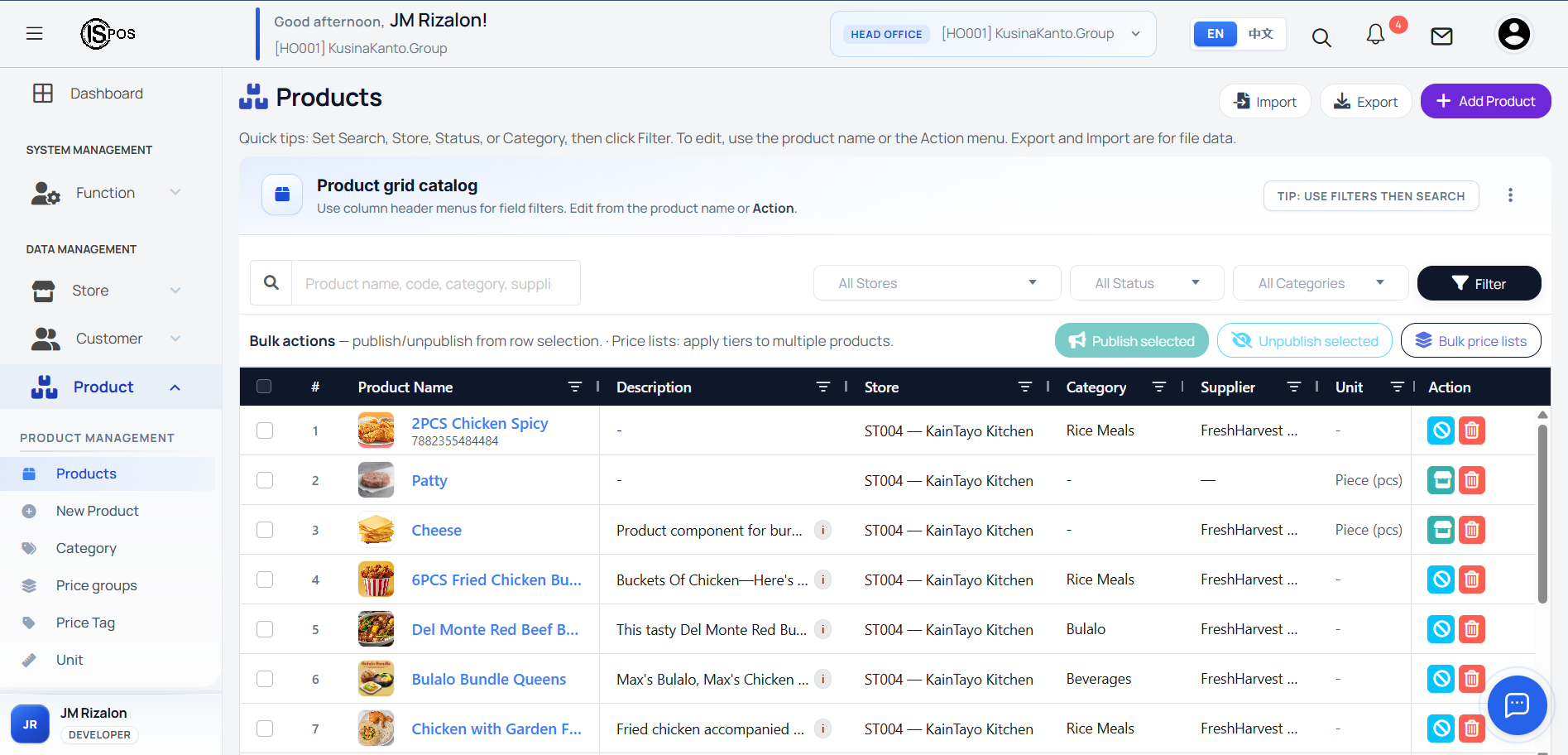
Task: Open the user profile avatar menu
Action: [1514, 34]
